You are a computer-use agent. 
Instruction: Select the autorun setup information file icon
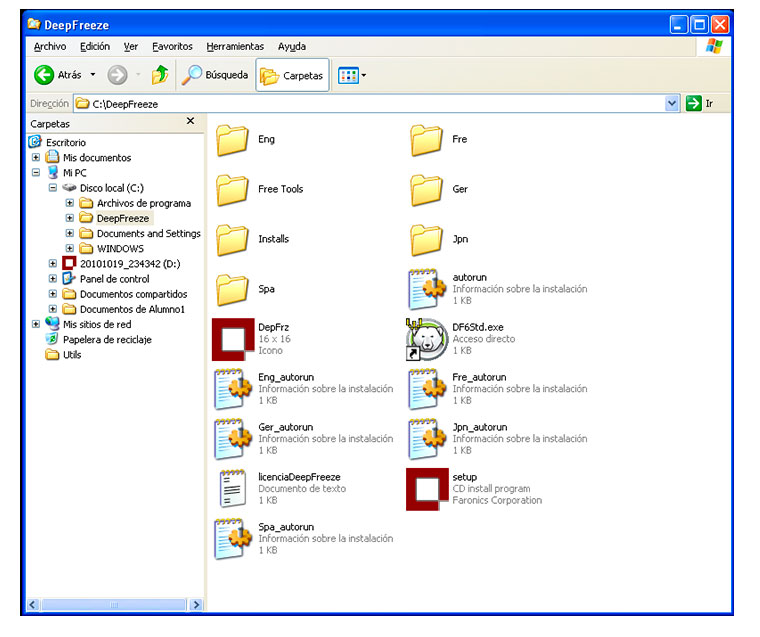pyautogui.click(x=427, y=289)
